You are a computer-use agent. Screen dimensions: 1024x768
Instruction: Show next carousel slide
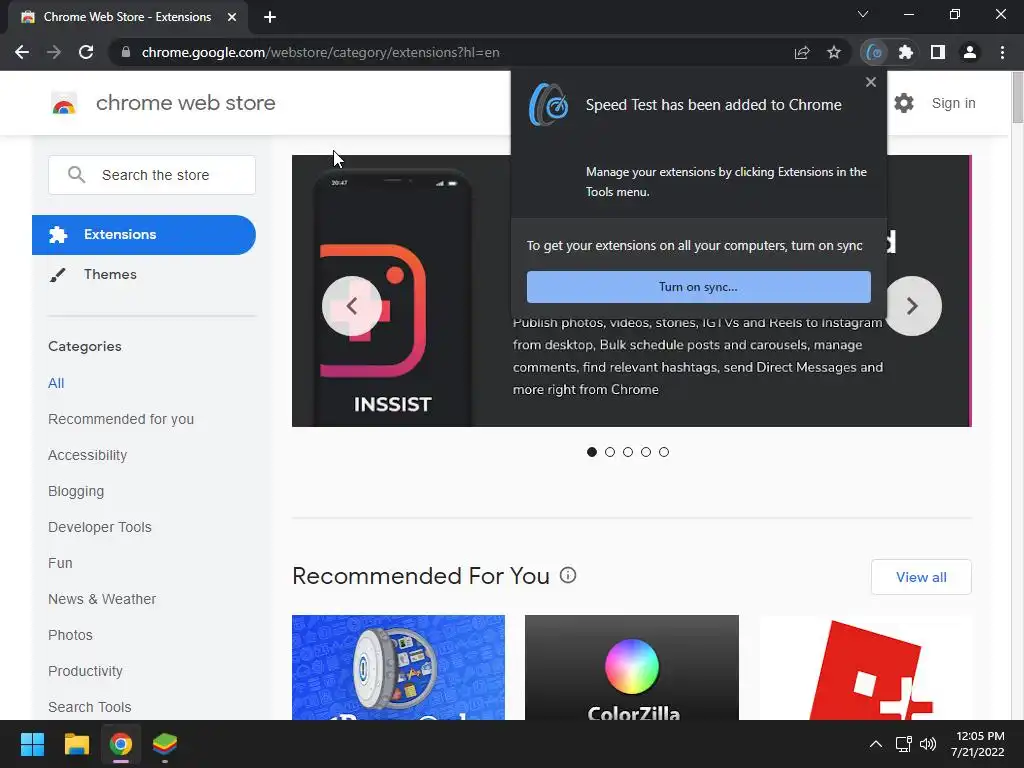point(912,306)
